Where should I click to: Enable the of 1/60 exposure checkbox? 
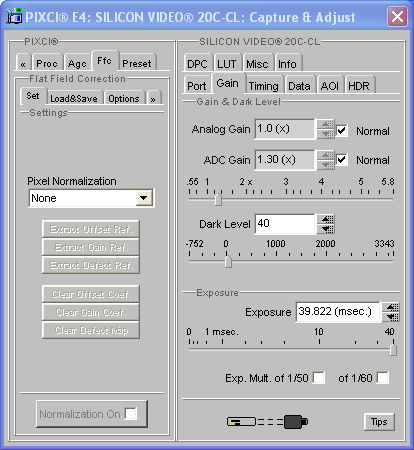pos(383,378)
